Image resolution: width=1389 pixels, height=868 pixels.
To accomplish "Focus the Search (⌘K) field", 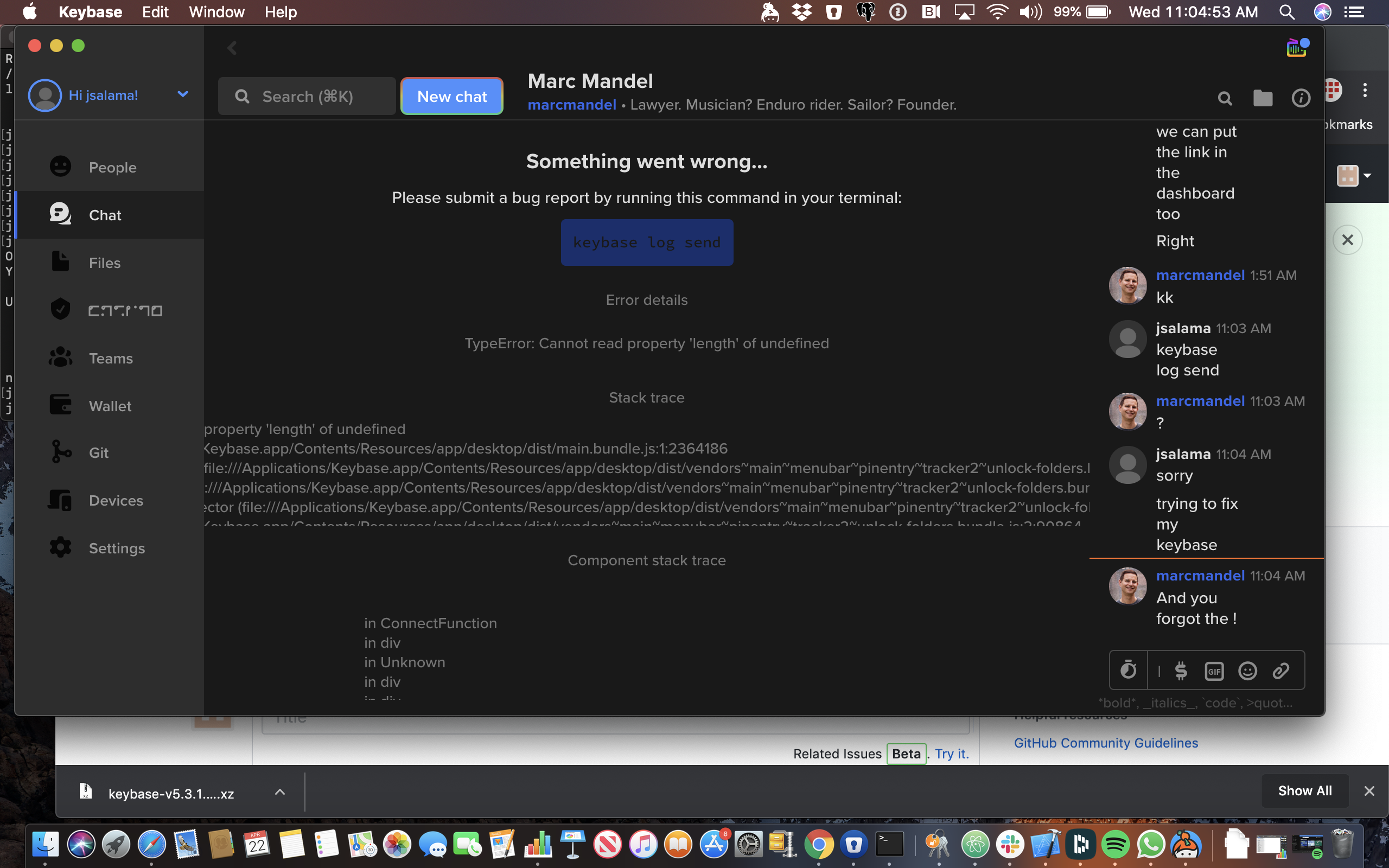I will (x=307, y=96).
